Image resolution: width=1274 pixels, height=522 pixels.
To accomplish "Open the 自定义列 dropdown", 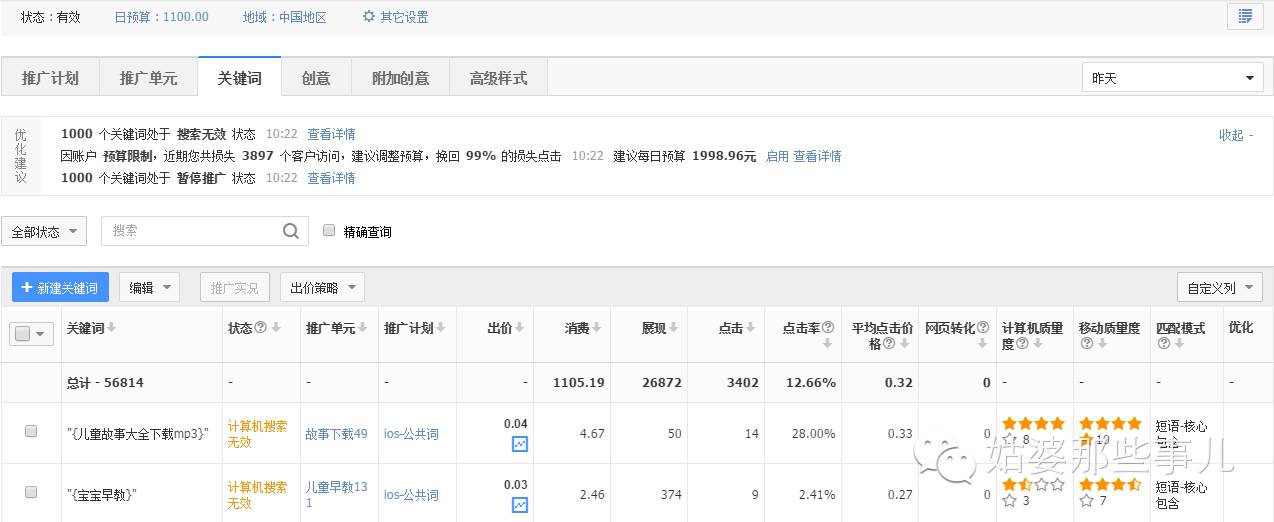I will click(1220, 288).
